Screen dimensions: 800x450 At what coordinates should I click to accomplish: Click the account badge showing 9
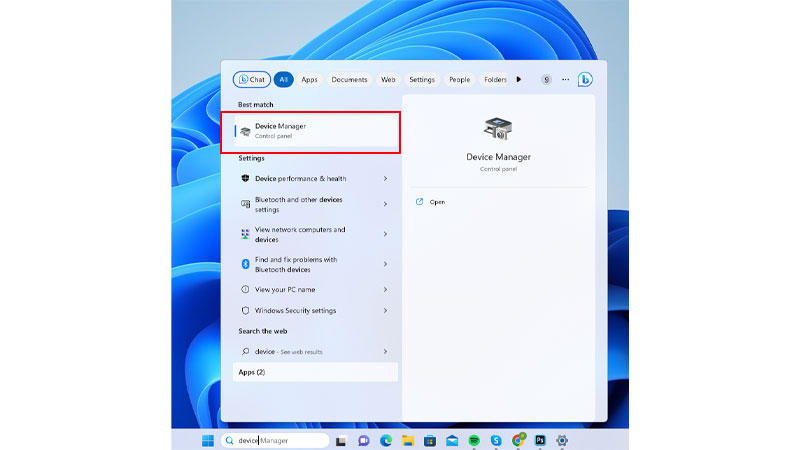coord(546,80)
